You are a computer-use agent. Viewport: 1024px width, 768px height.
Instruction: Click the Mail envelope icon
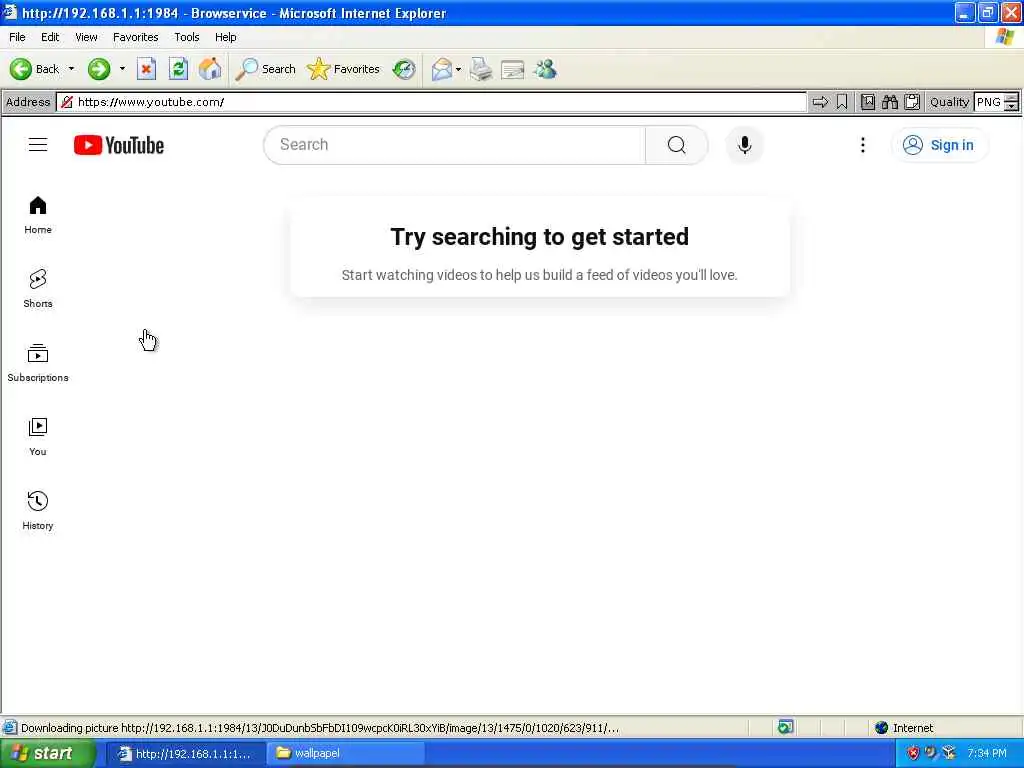(442, 69)
